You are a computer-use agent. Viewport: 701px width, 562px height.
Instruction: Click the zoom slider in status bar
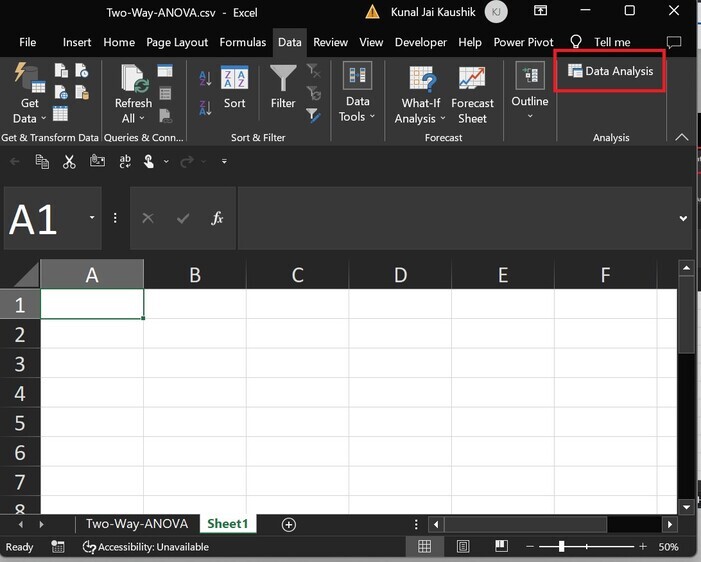tap(562, 547)
